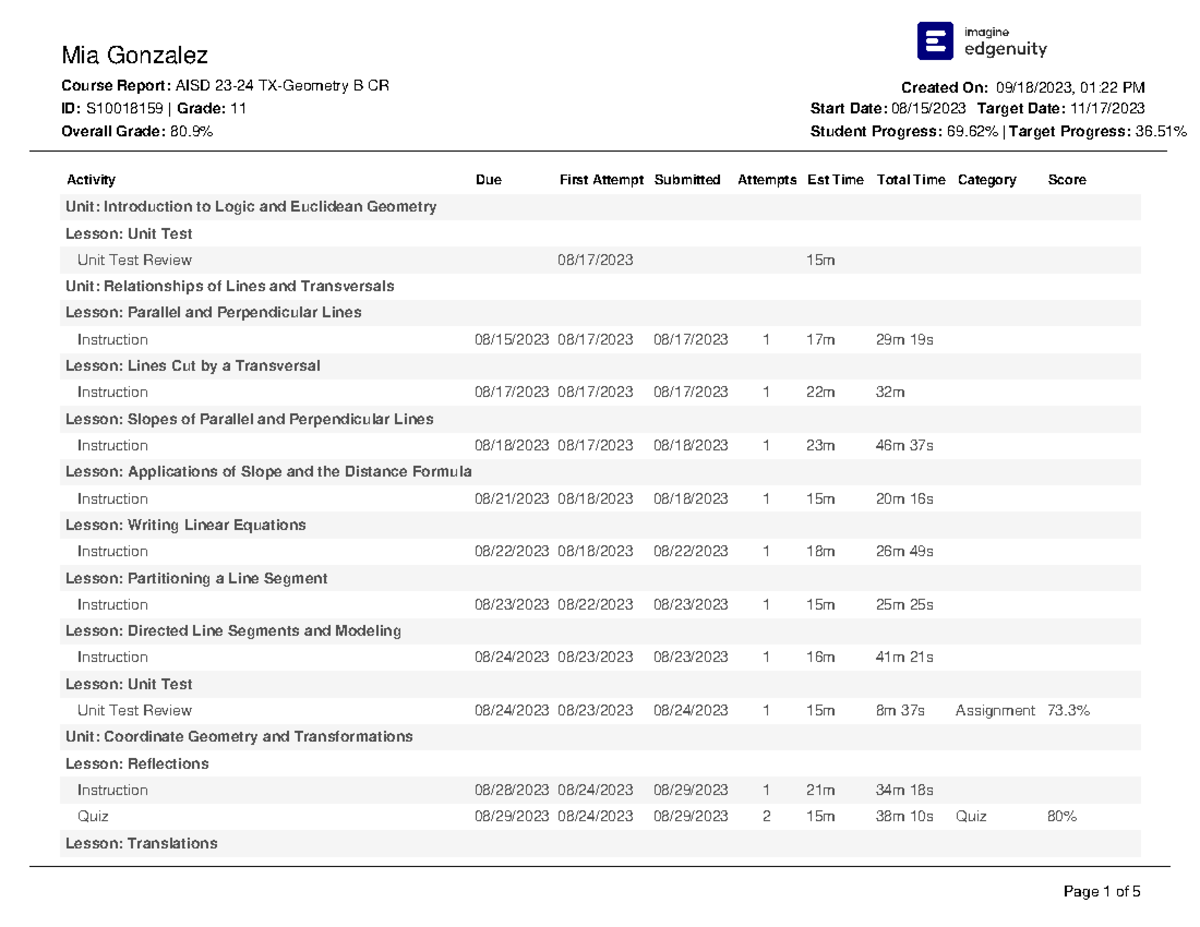Click total time 29m 19s
Image resolution: width=1200 pixels, height=927 pixels.
[x=904, y=340]
